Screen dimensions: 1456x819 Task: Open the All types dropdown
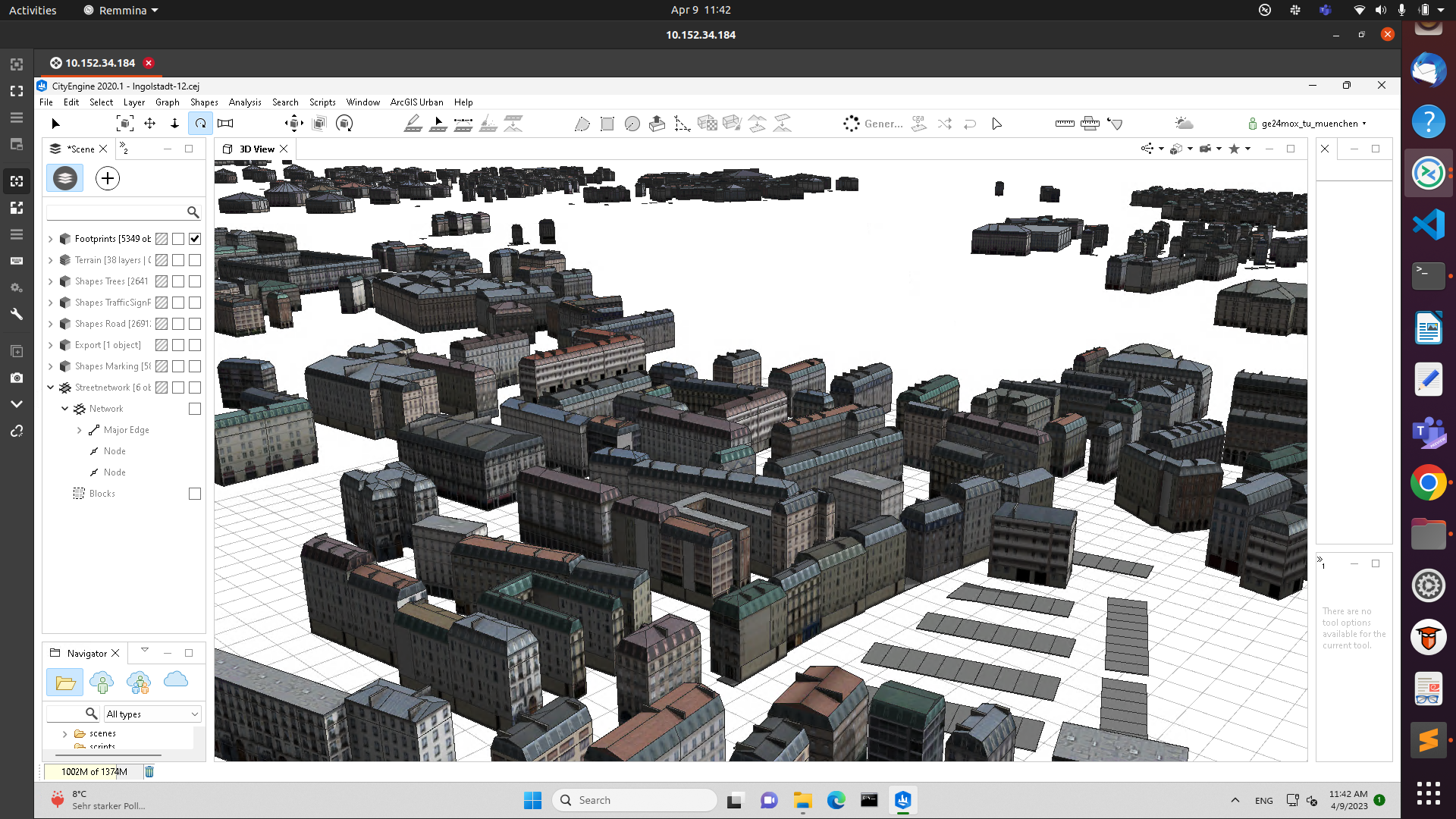pos(152,714)
